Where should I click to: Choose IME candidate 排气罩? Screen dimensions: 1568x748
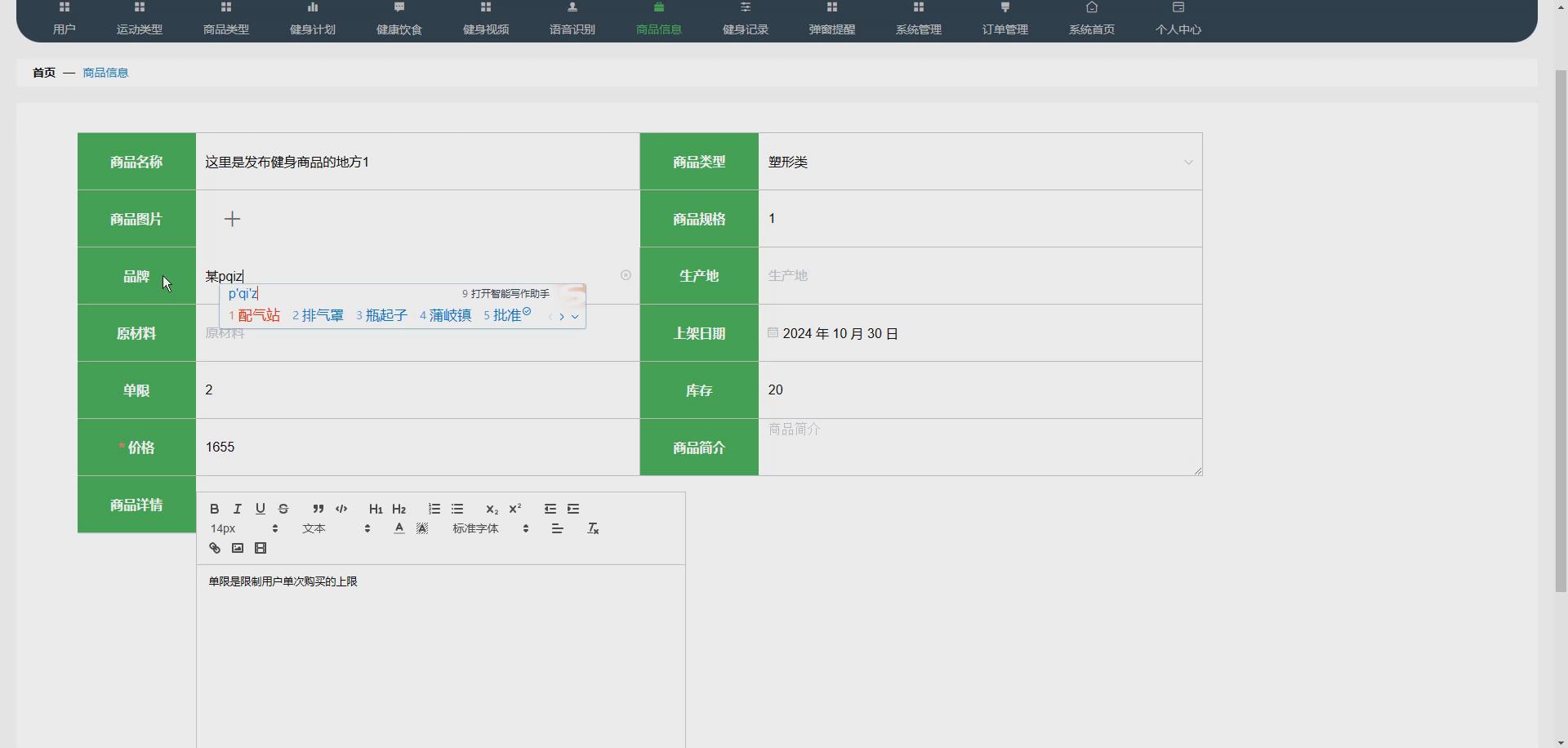point(318,315)
